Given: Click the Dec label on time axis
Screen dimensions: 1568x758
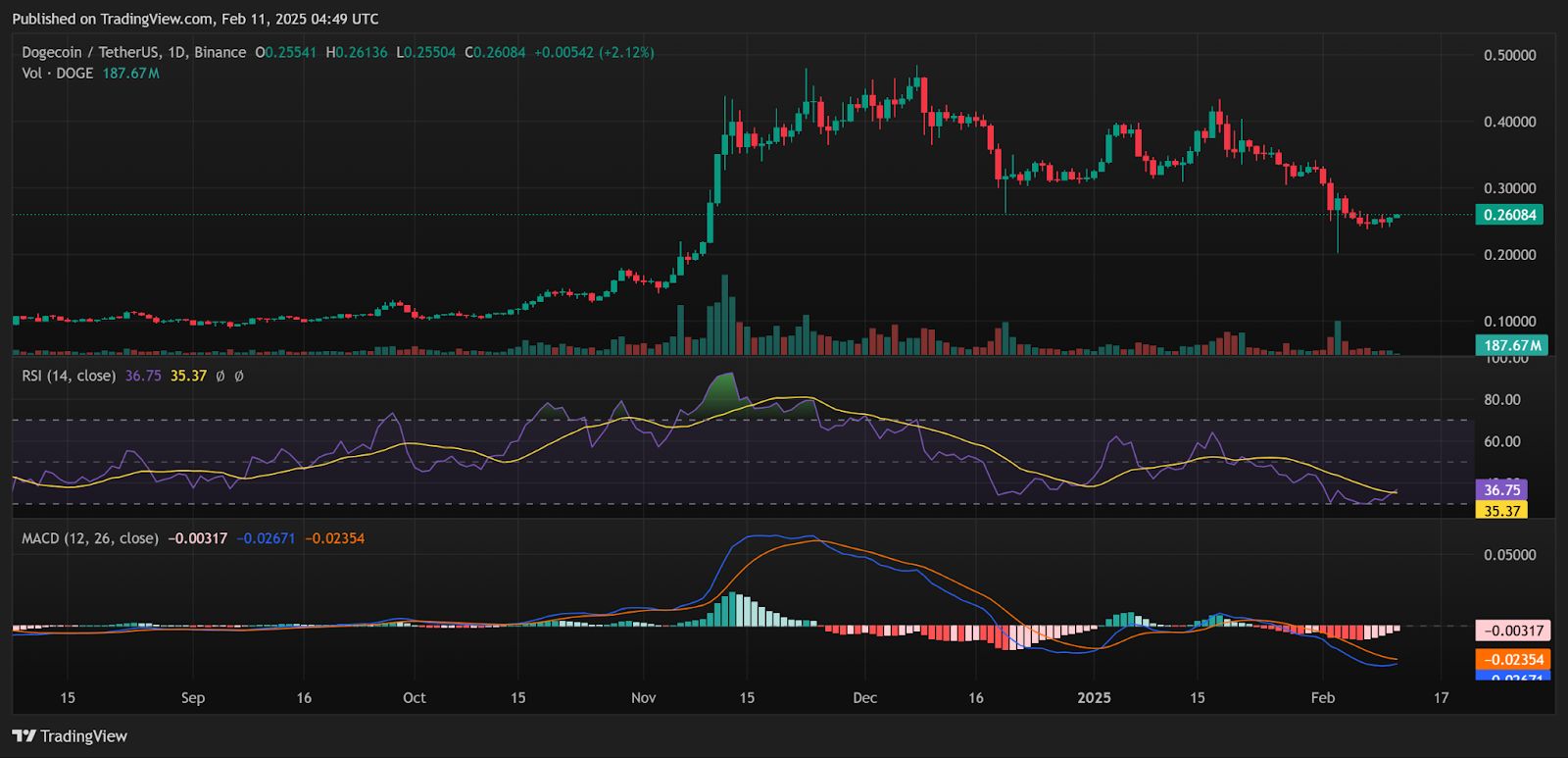Looking at the screenshot, I should click(865, 698).
